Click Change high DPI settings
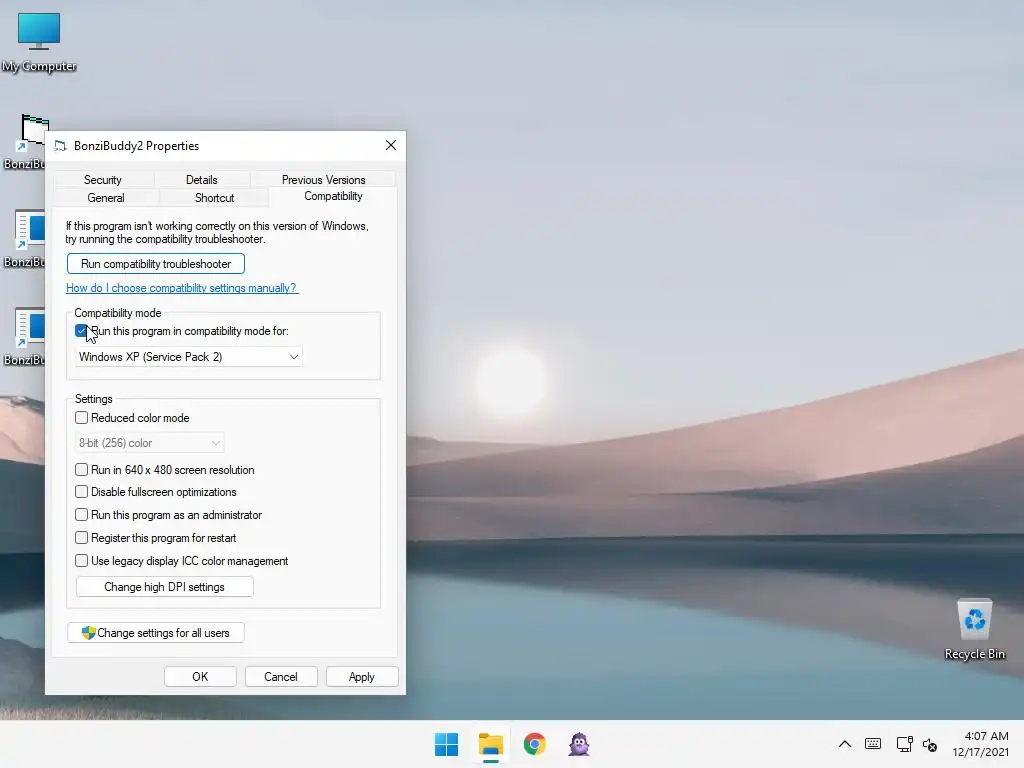This screenshot has height=768, width=1024. click(165, 586)
